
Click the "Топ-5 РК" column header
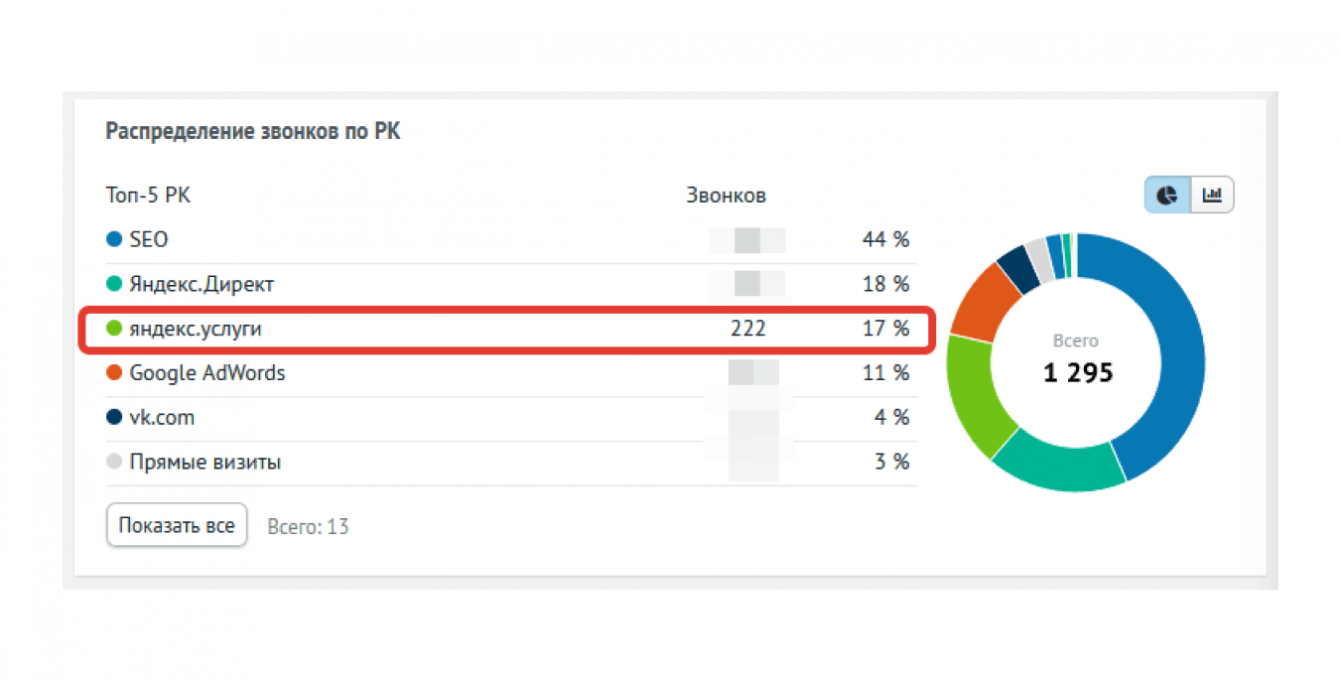[148, 196]
